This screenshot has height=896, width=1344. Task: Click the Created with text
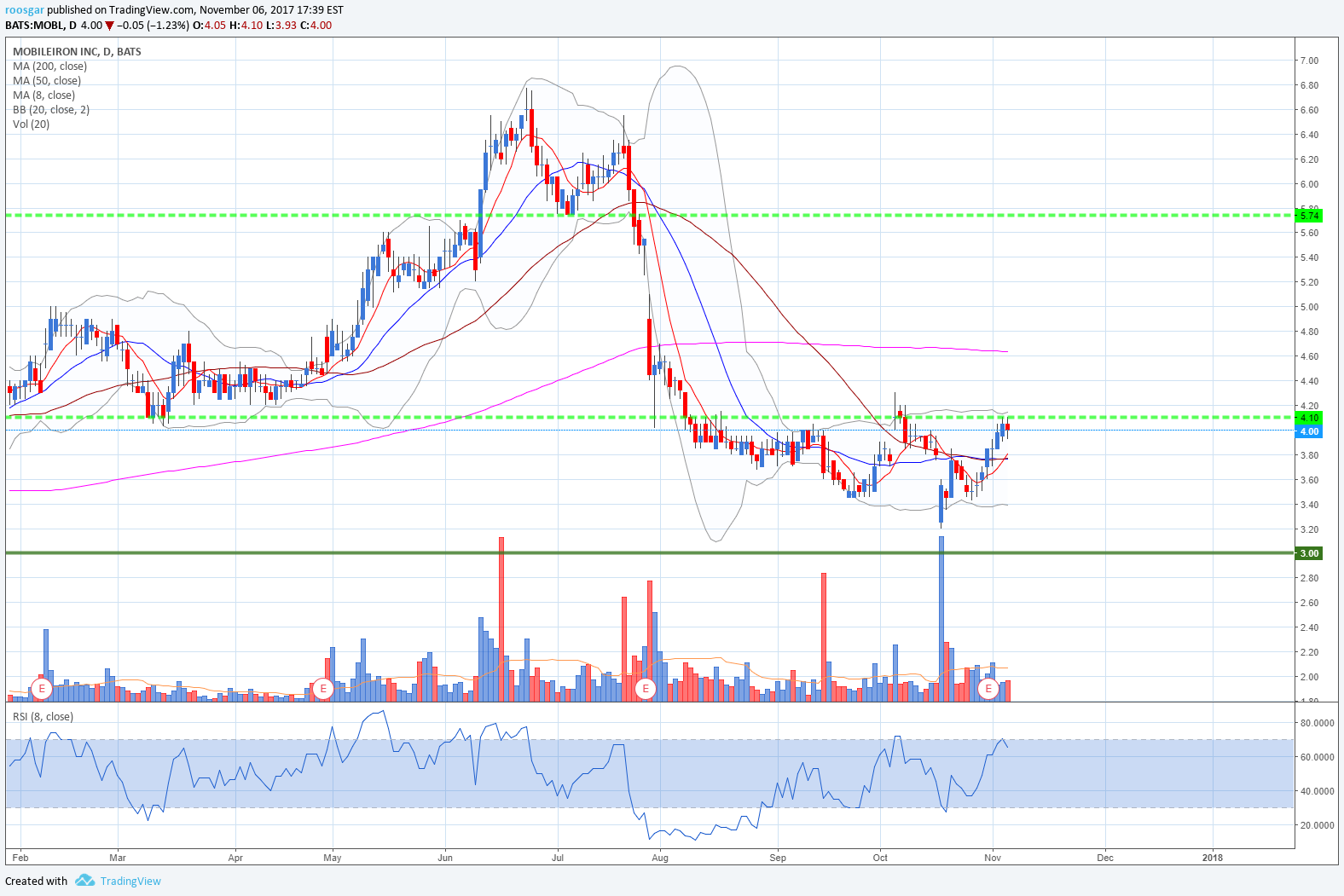(x=36, y=882)
